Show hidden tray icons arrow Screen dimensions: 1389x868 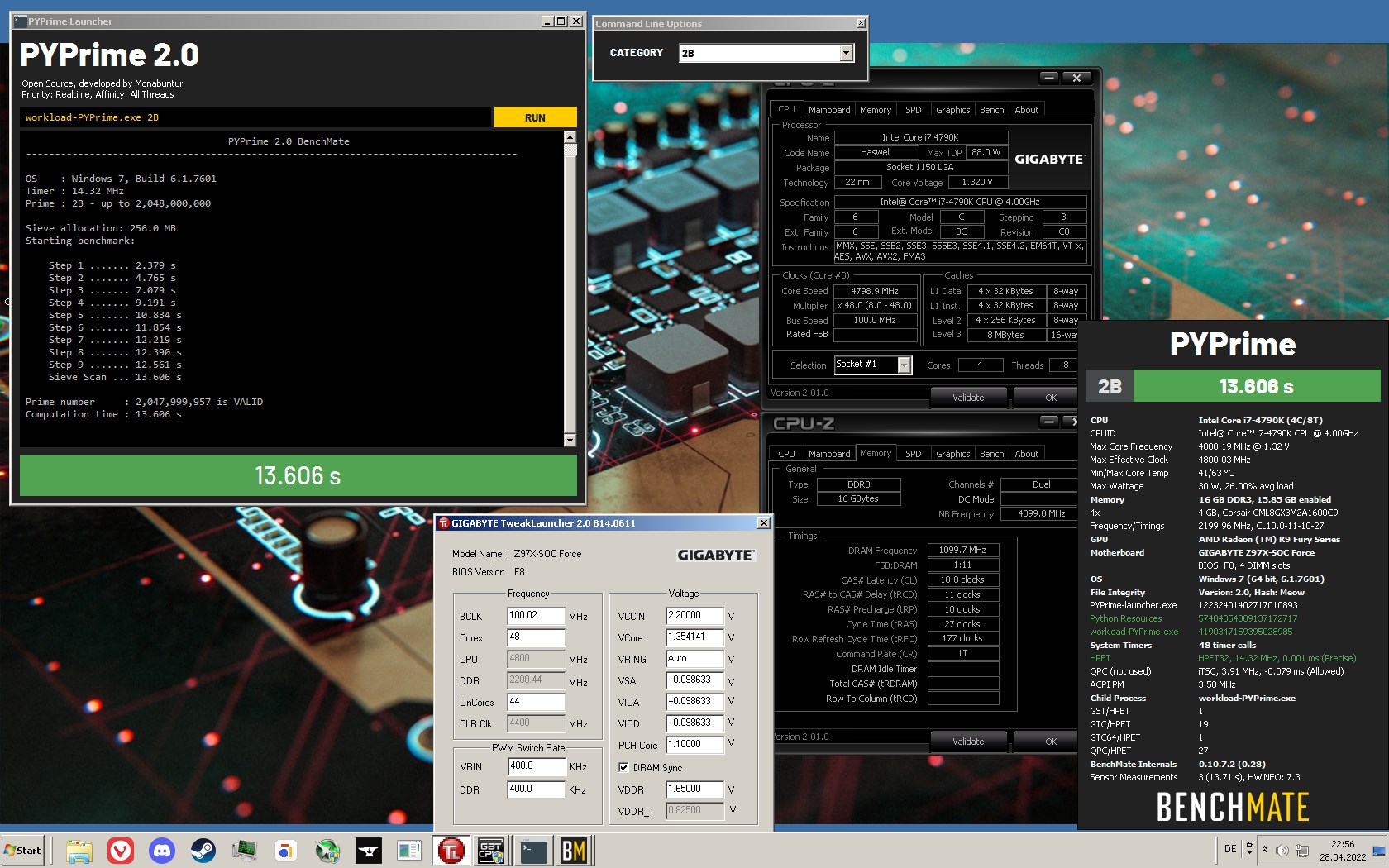[x=1264, y=850]
